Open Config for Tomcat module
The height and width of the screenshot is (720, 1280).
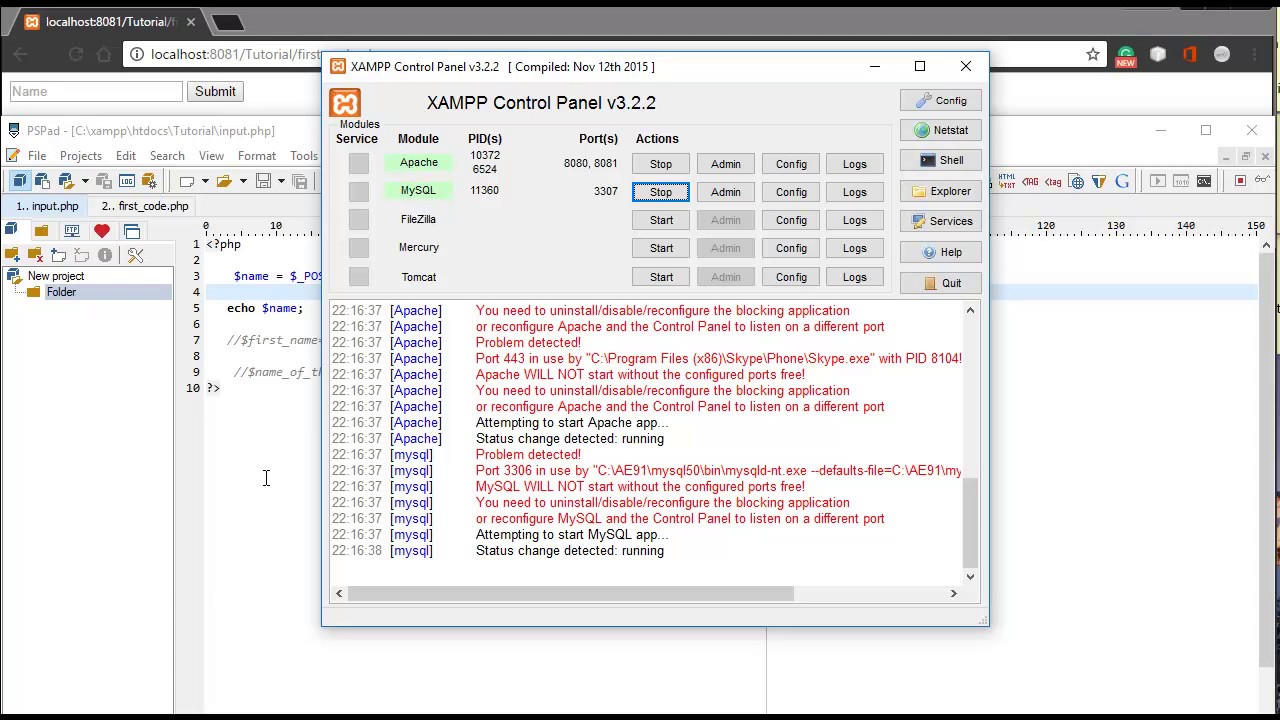tap(791, 277)
